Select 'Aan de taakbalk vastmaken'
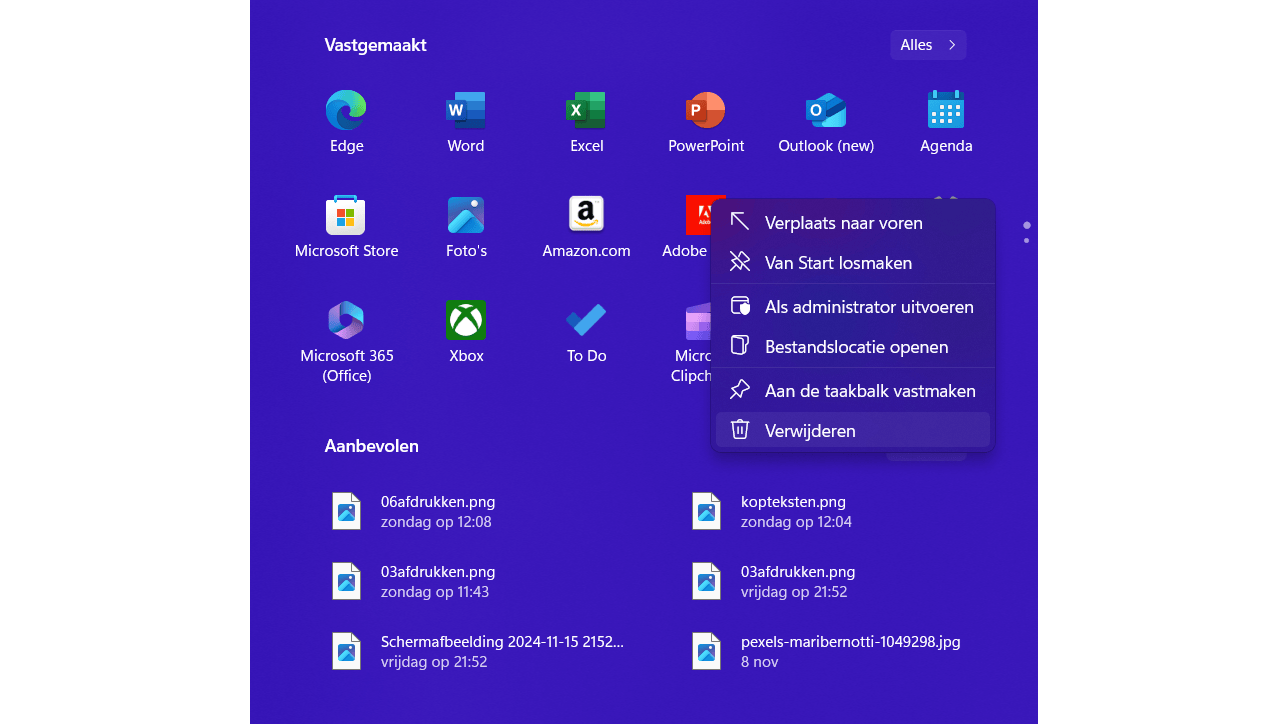The height and width of the screenshot is (724, 1287). point(853,391)
